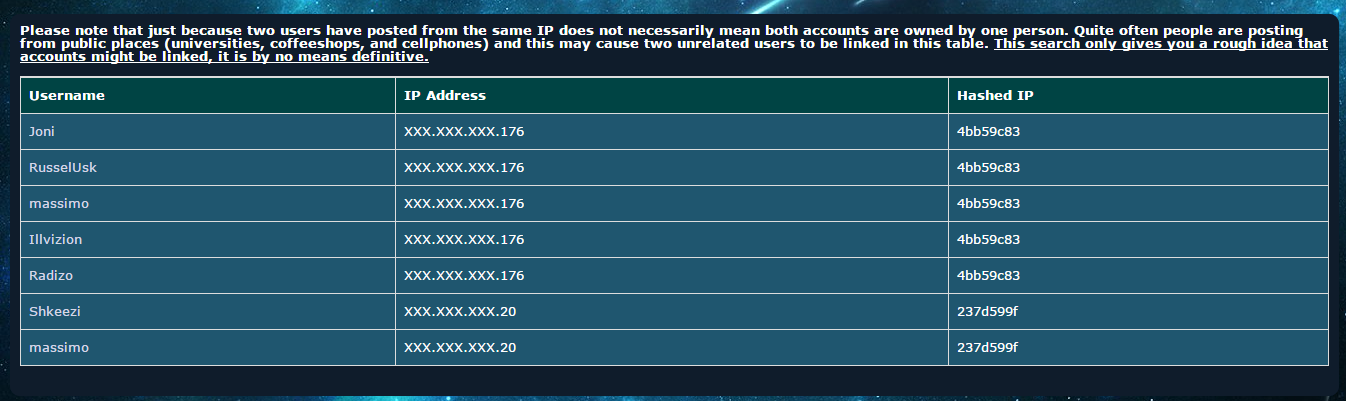Click Illvizion's hashed IP cell
1346x401 pixels.
click(988, 240)
